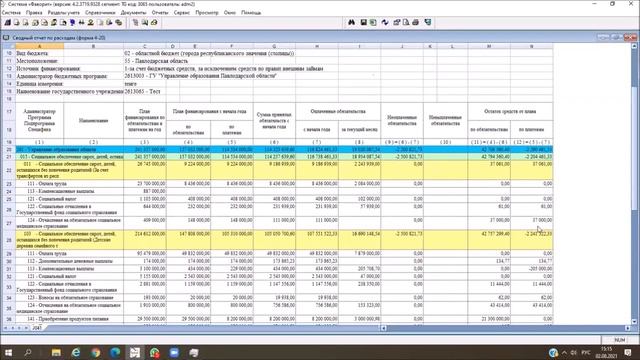Click the 'Остаток средств от плана' header cell
640x360 pixels.
click(x=510, y=111)
